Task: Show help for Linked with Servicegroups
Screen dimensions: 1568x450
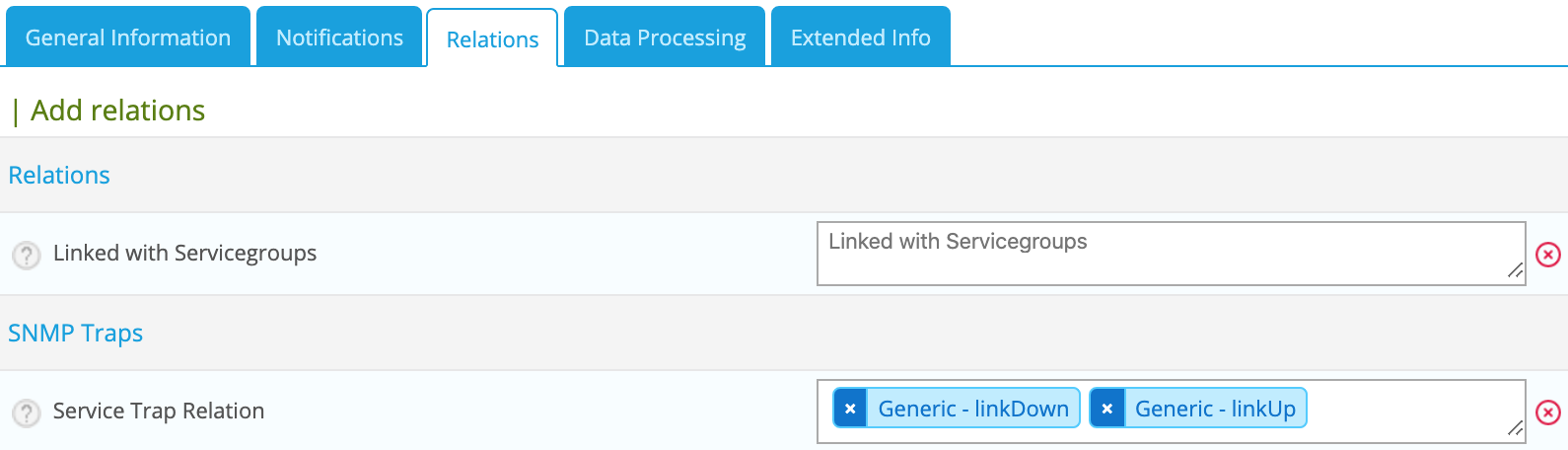Action: tap(27, 255)
